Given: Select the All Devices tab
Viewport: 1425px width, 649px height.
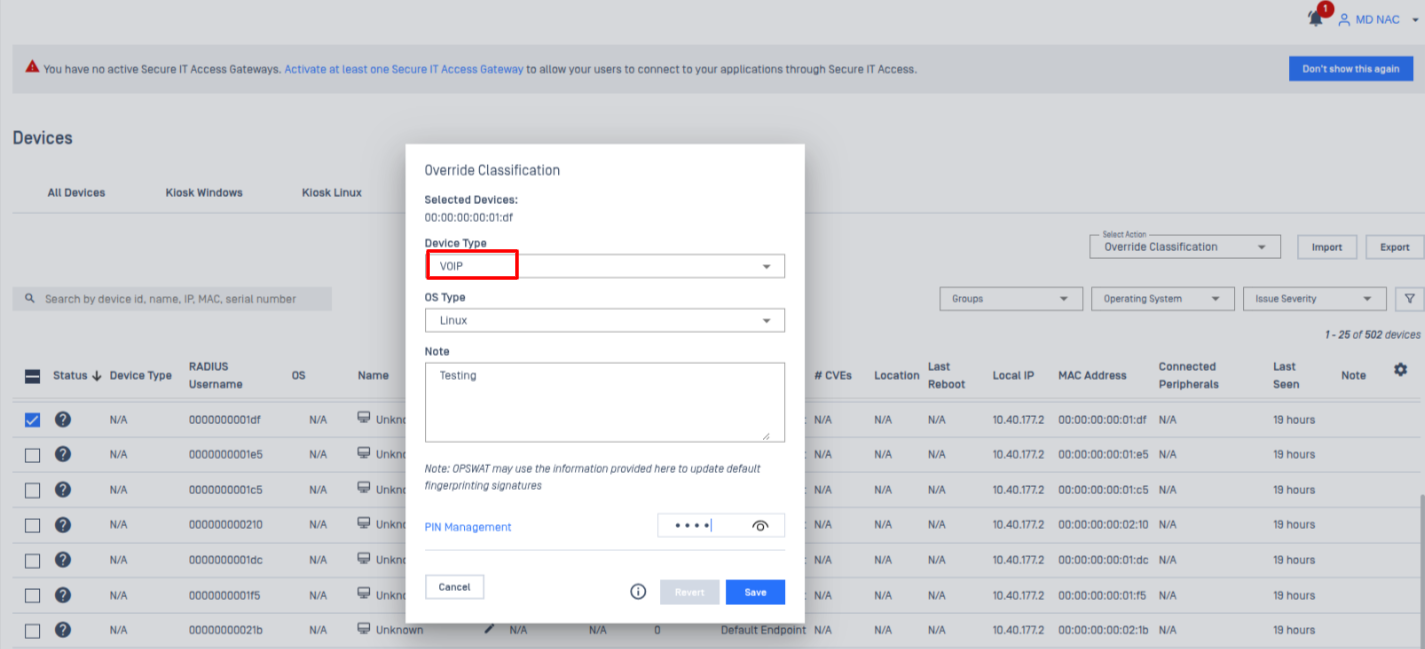Looking at the screenshot, I should [x=76, y=192].
